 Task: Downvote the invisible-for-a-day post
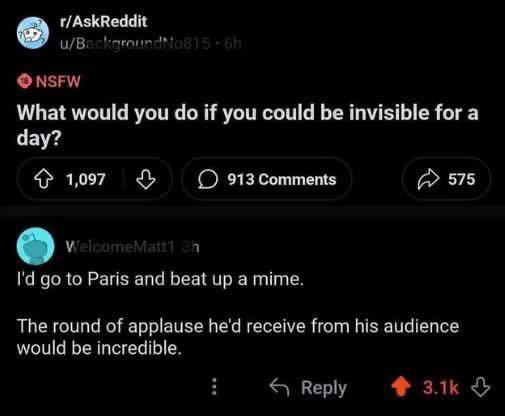point(146,179)
